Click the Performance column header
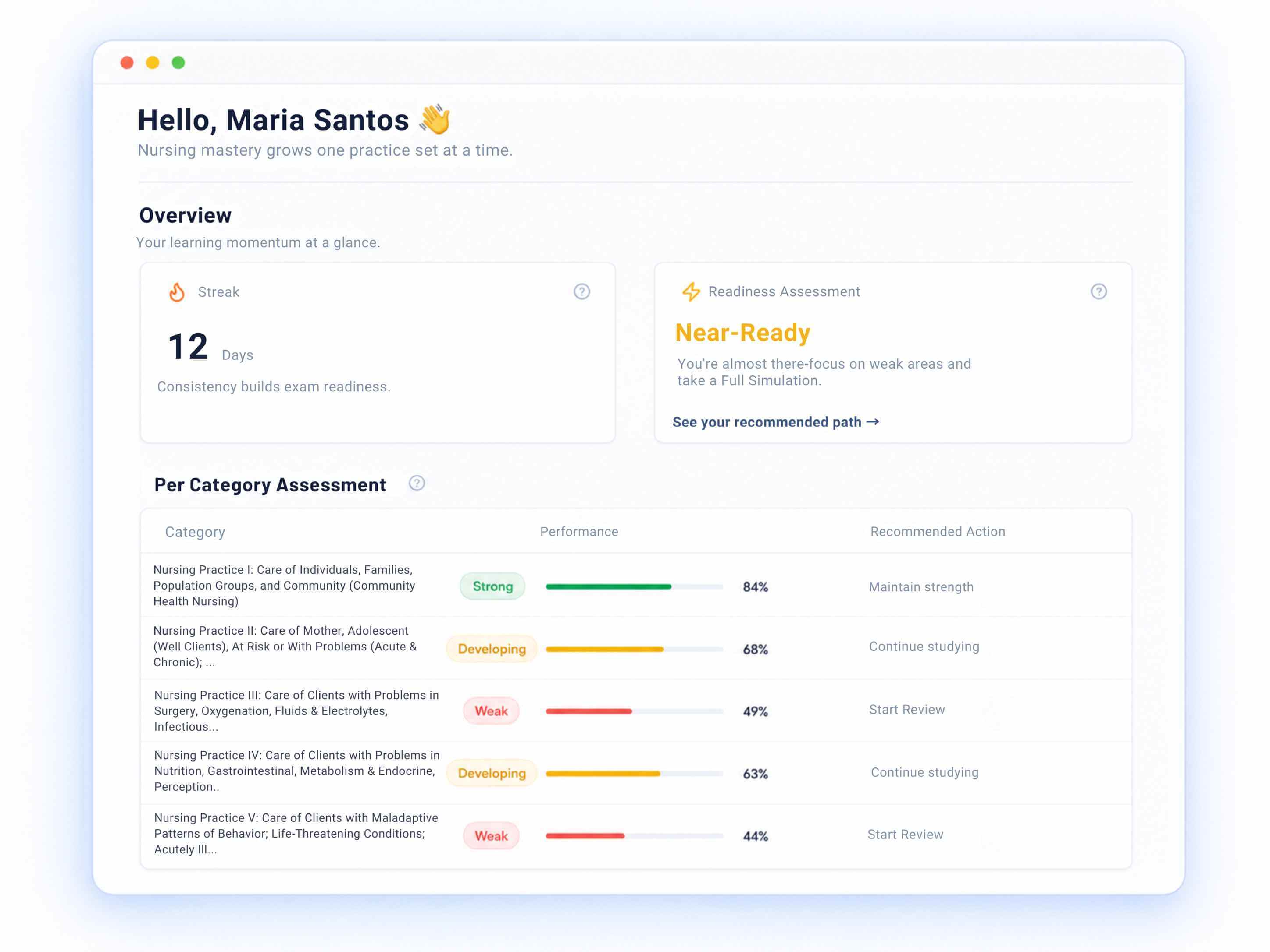 pos(579,531)
